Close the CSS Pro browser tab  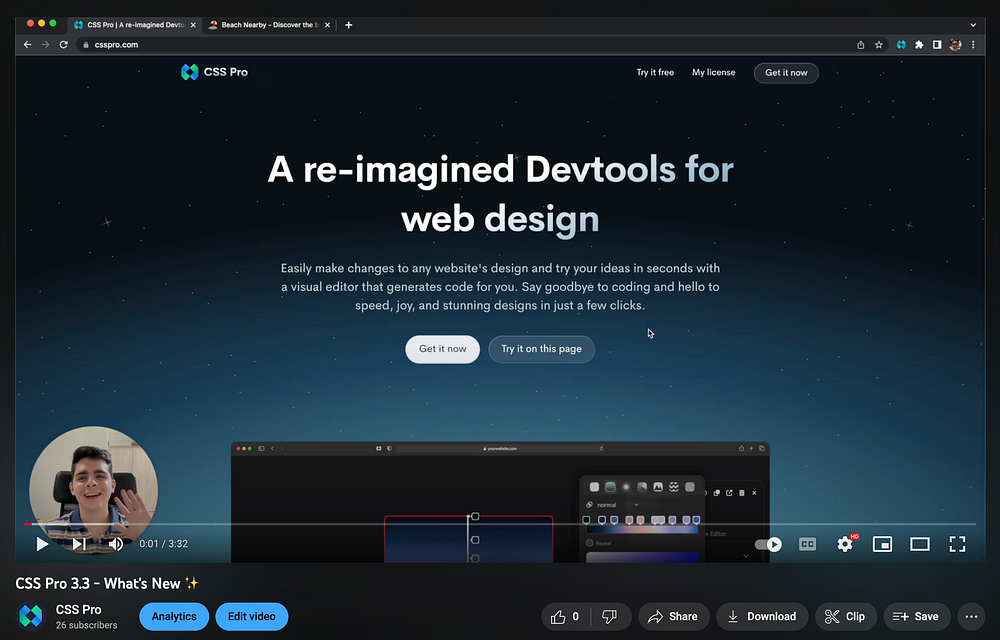[193, 25]
